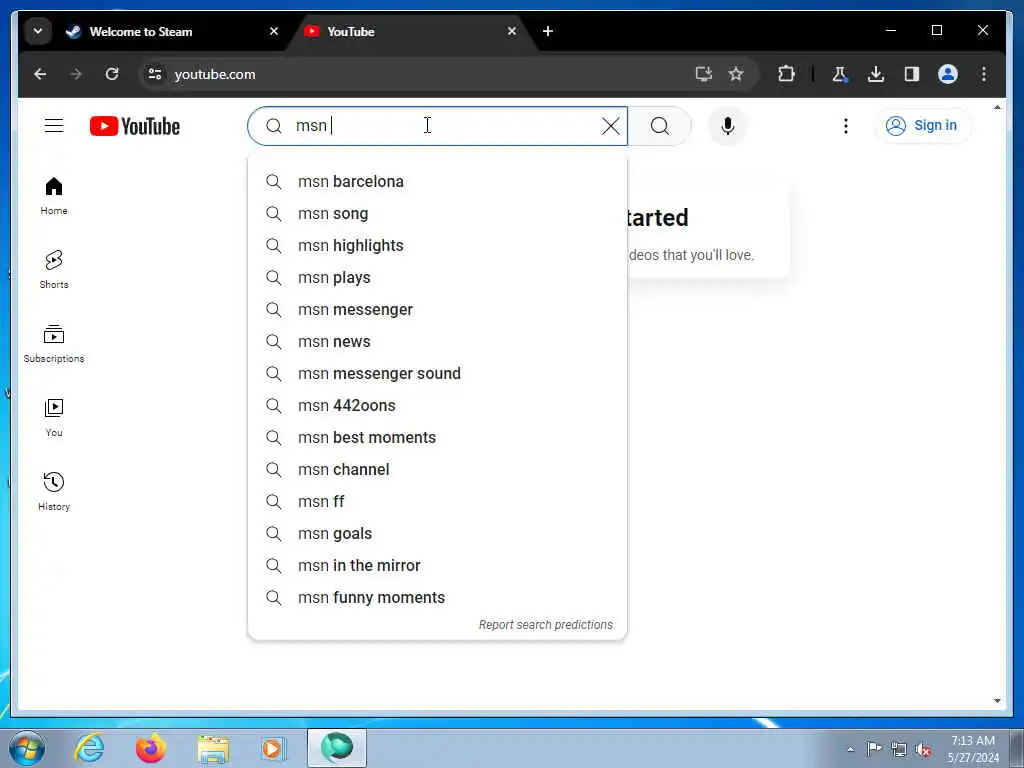Open a new browser tab
Viewport: 1024px width, 768px height.
click(548, 31)
